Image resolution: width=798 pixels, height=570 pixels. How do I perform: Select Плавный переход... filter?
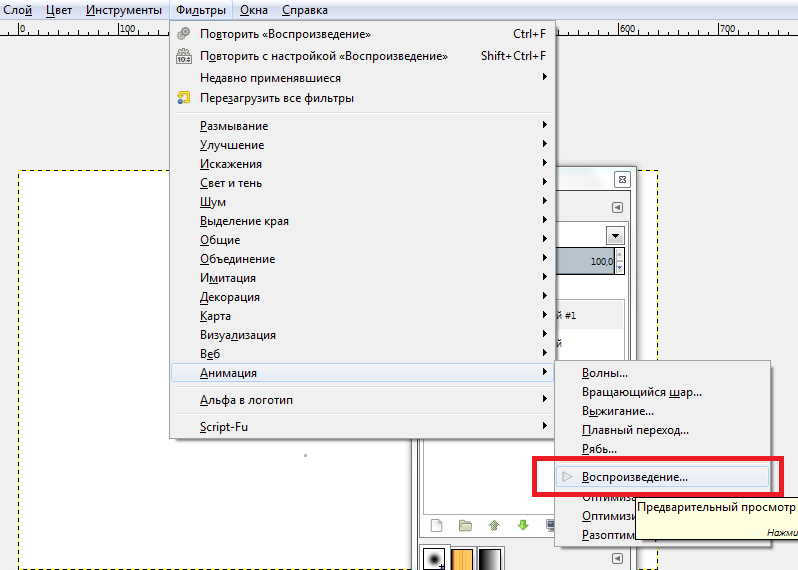(663, 430)
